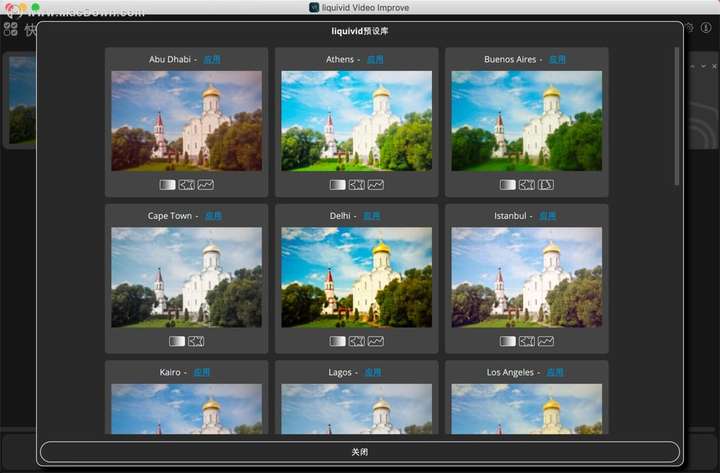
Task: Click the "Athens" preset name
Action: [x=340, y=59]
